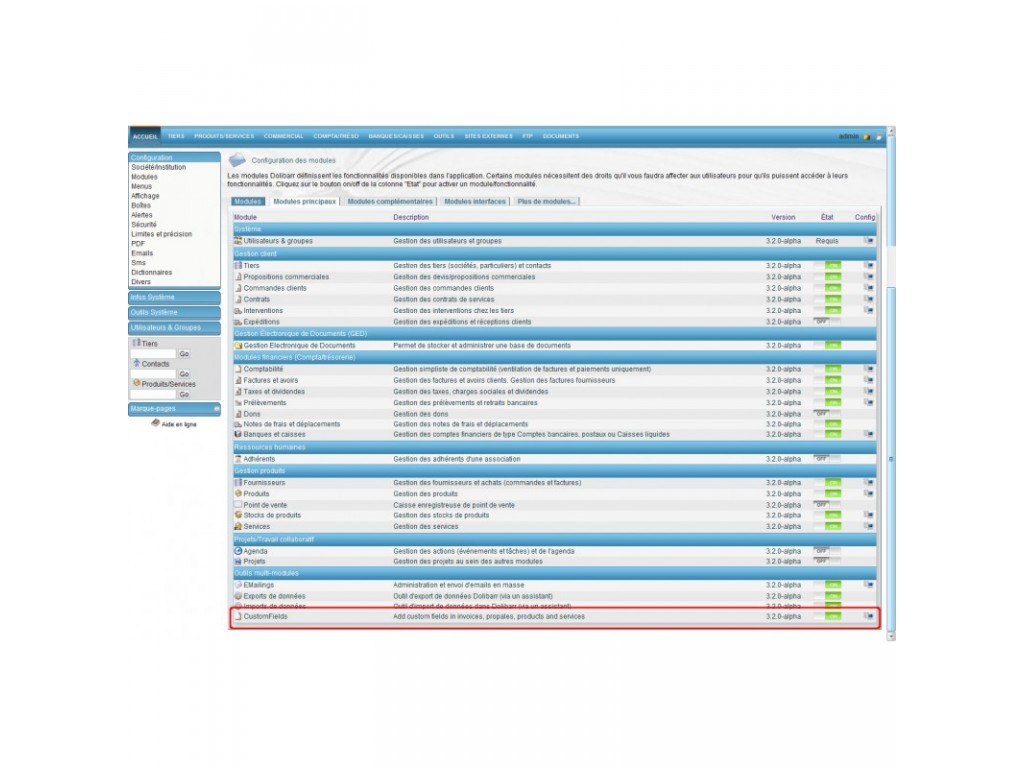The image size is (1024, 768).
Task: Open the Produits/Services top menu
Action: point(224,136)
